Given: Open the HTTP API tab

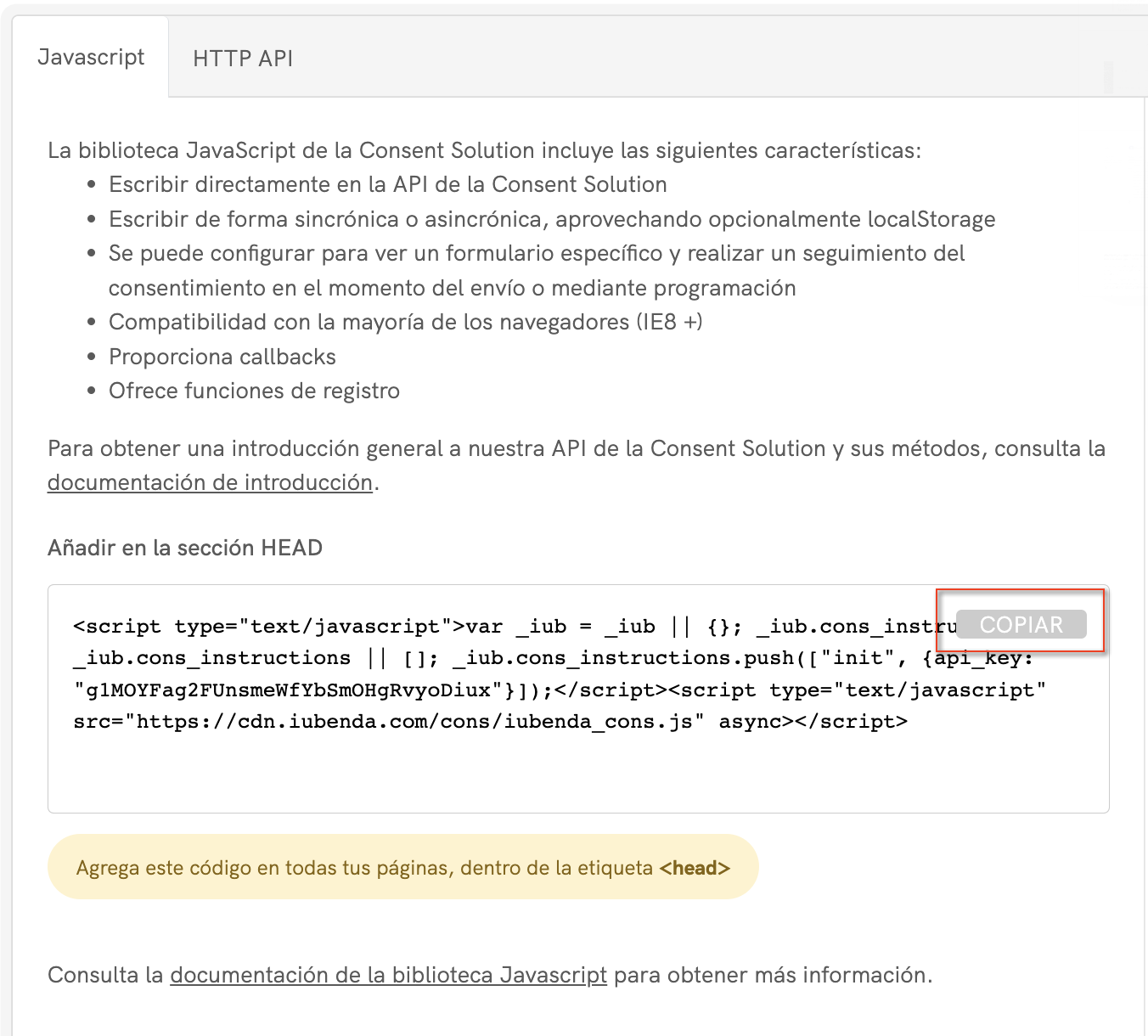Looking at the screenshot, I should point(243,59).
